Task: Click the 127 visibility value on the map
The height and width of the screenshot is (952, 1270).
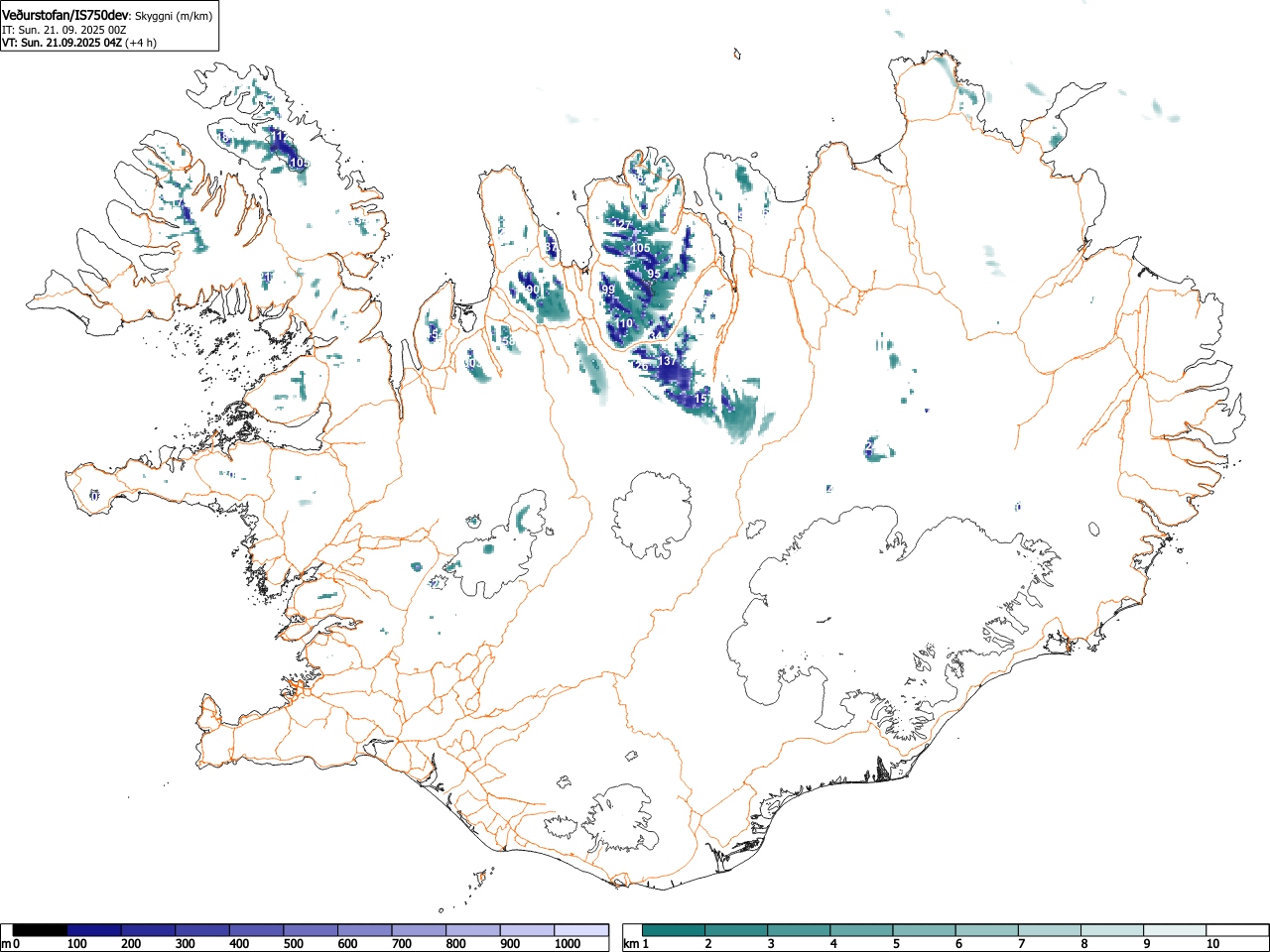Action: click(x=622, y=225)
